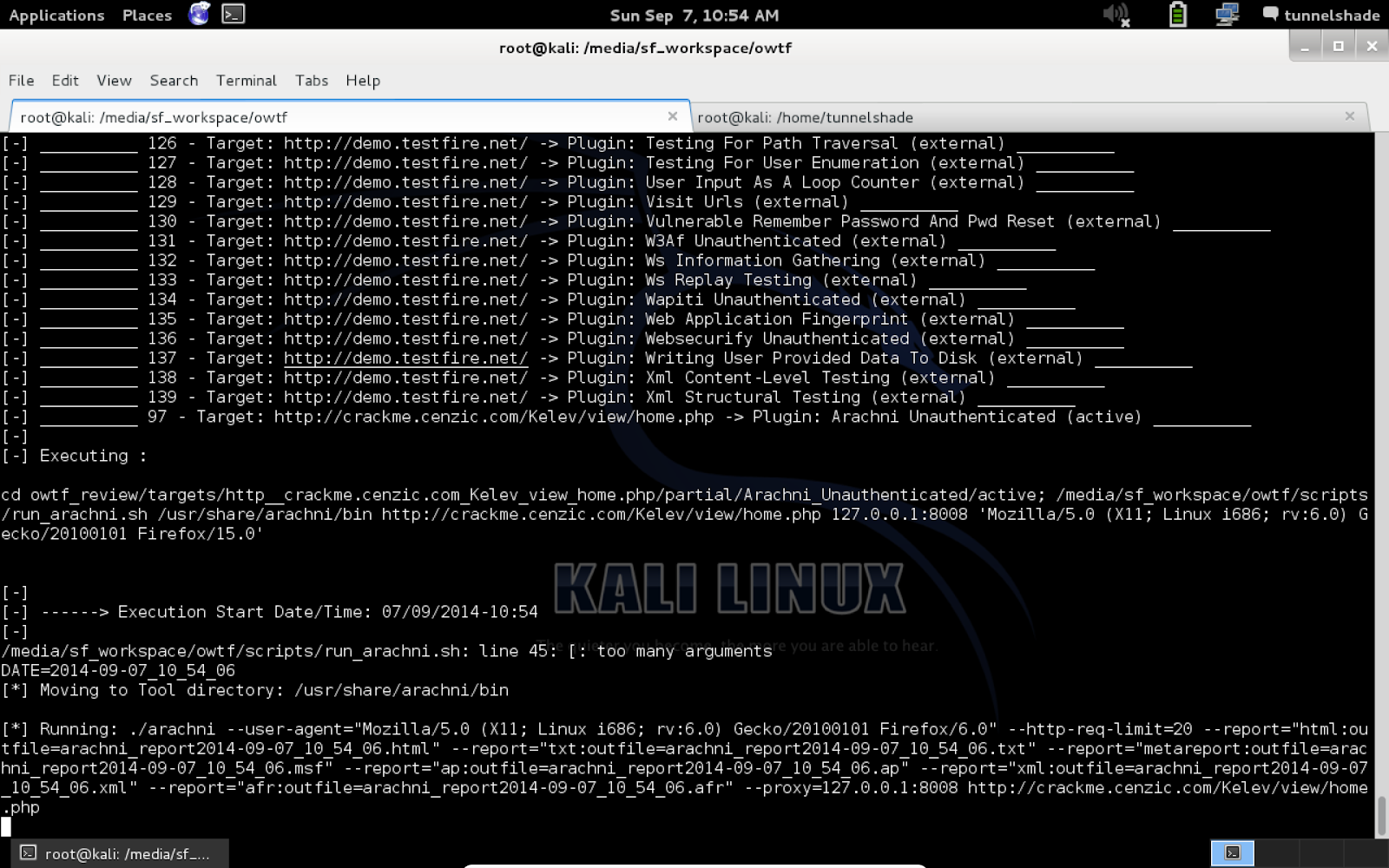
Task: Click the network connection icon
Action: tap(1227, 15)
